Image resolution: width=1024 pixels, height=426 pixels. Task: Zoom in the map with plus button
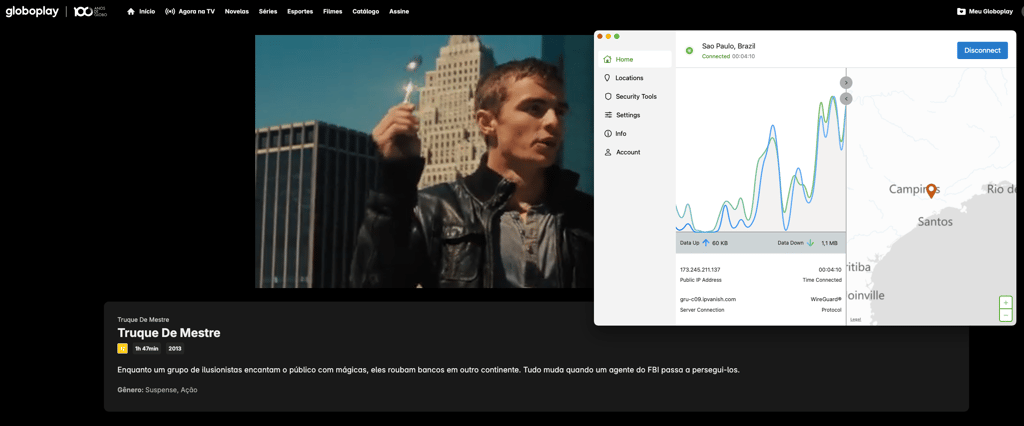[1006, 303]
